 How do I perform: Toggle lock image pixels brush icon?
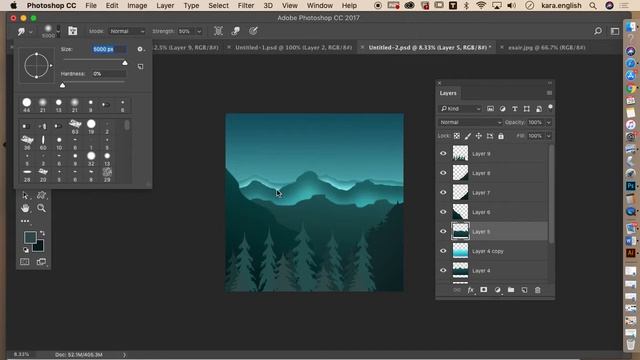[x=468, y=136]
